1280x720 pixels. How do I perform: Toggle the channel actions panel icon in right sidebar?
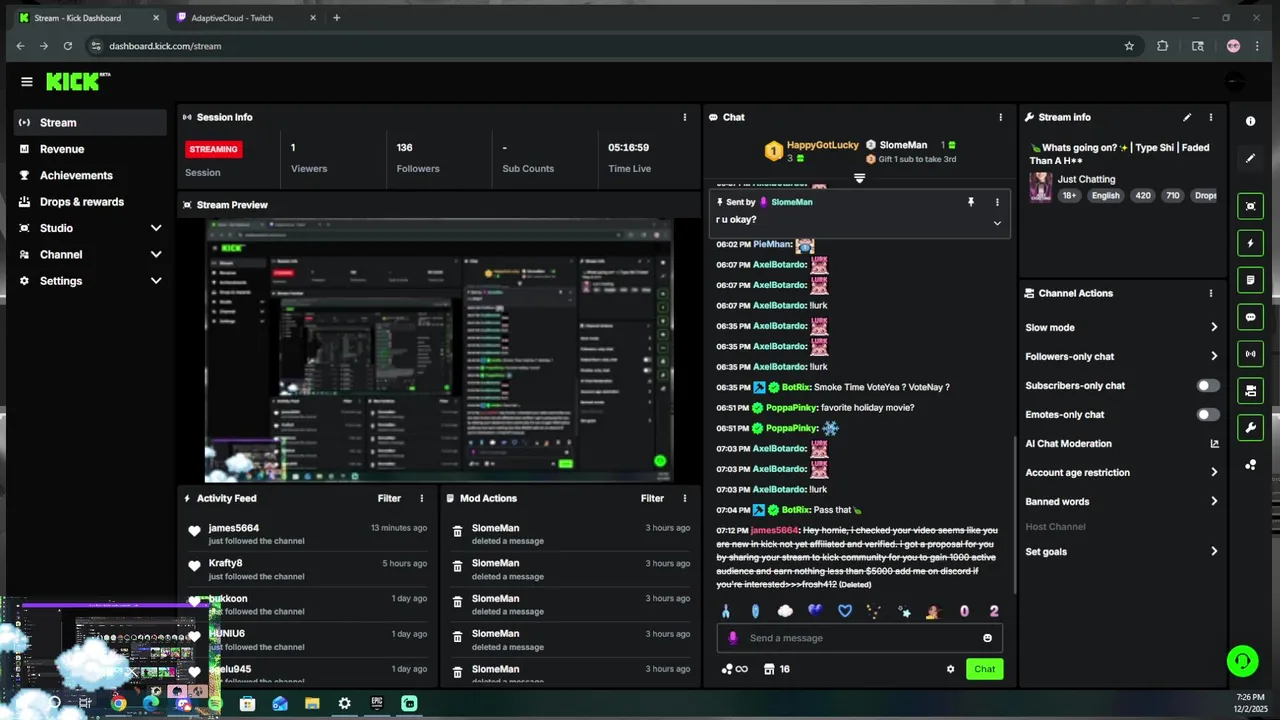point(1250,391)
